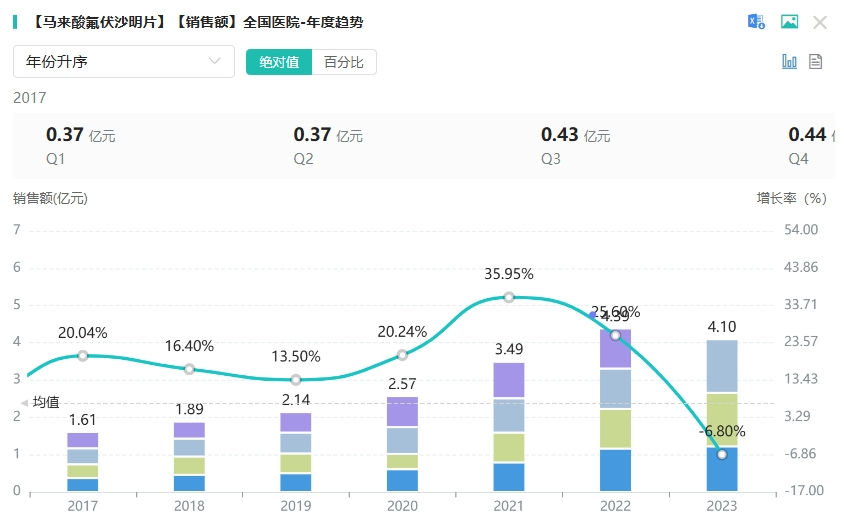Click the 2023 growth point -6.80%
The width and height of the screenshot is (844, 521).
(x=722, y=454)
